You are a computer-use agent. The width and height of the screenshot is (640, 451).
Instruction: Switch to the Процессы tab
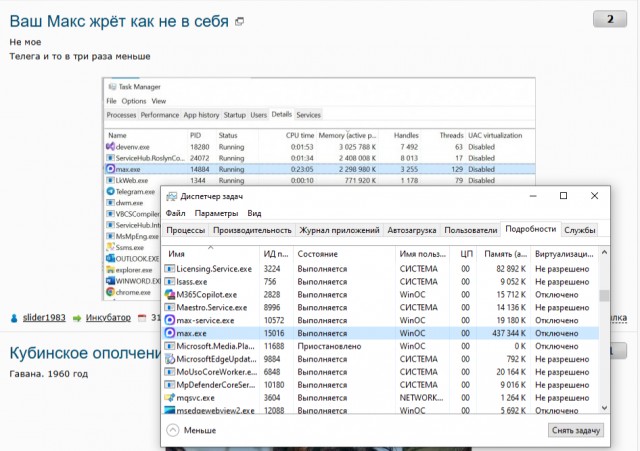click(186, 230)
